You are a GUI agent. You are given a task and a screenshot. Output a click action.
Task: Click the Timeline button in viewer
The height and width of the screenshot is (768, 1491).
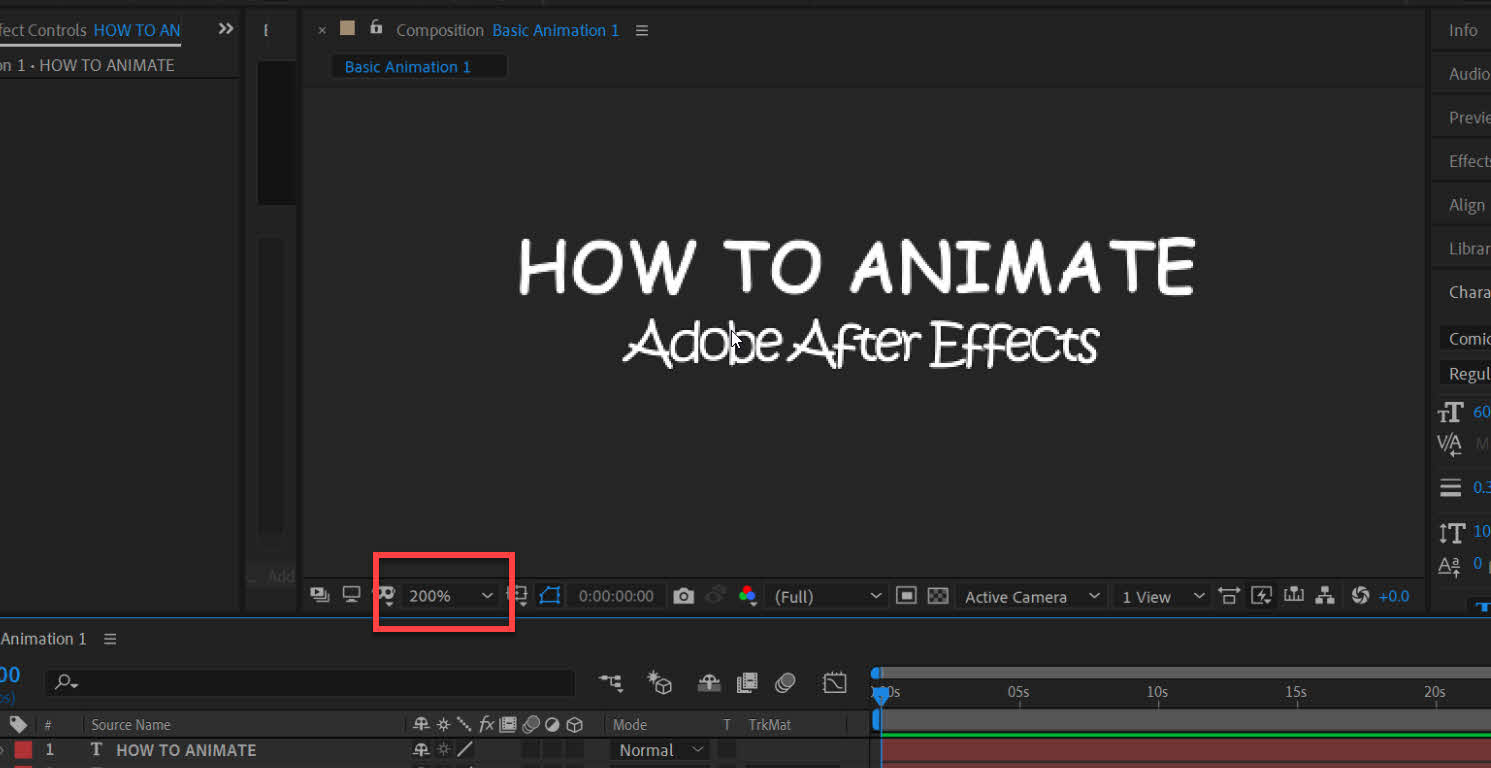pyautogui.click(x=1294, y=595)
